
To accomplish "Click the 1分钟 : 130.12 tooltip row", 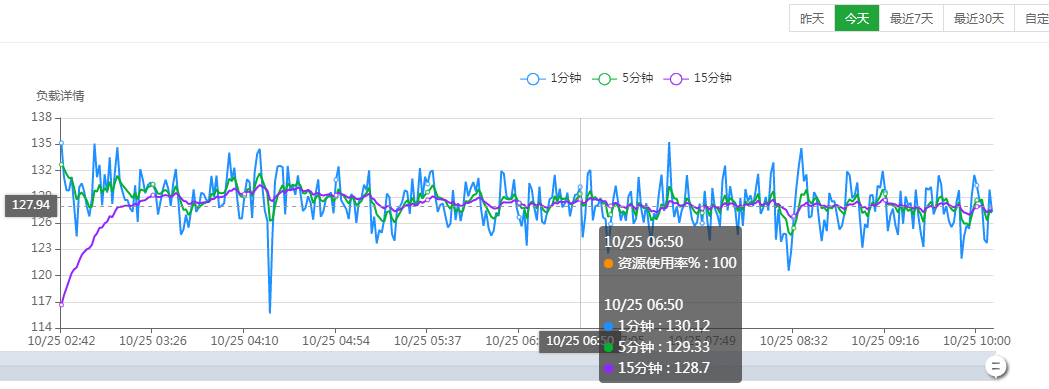I will [657, 326].
